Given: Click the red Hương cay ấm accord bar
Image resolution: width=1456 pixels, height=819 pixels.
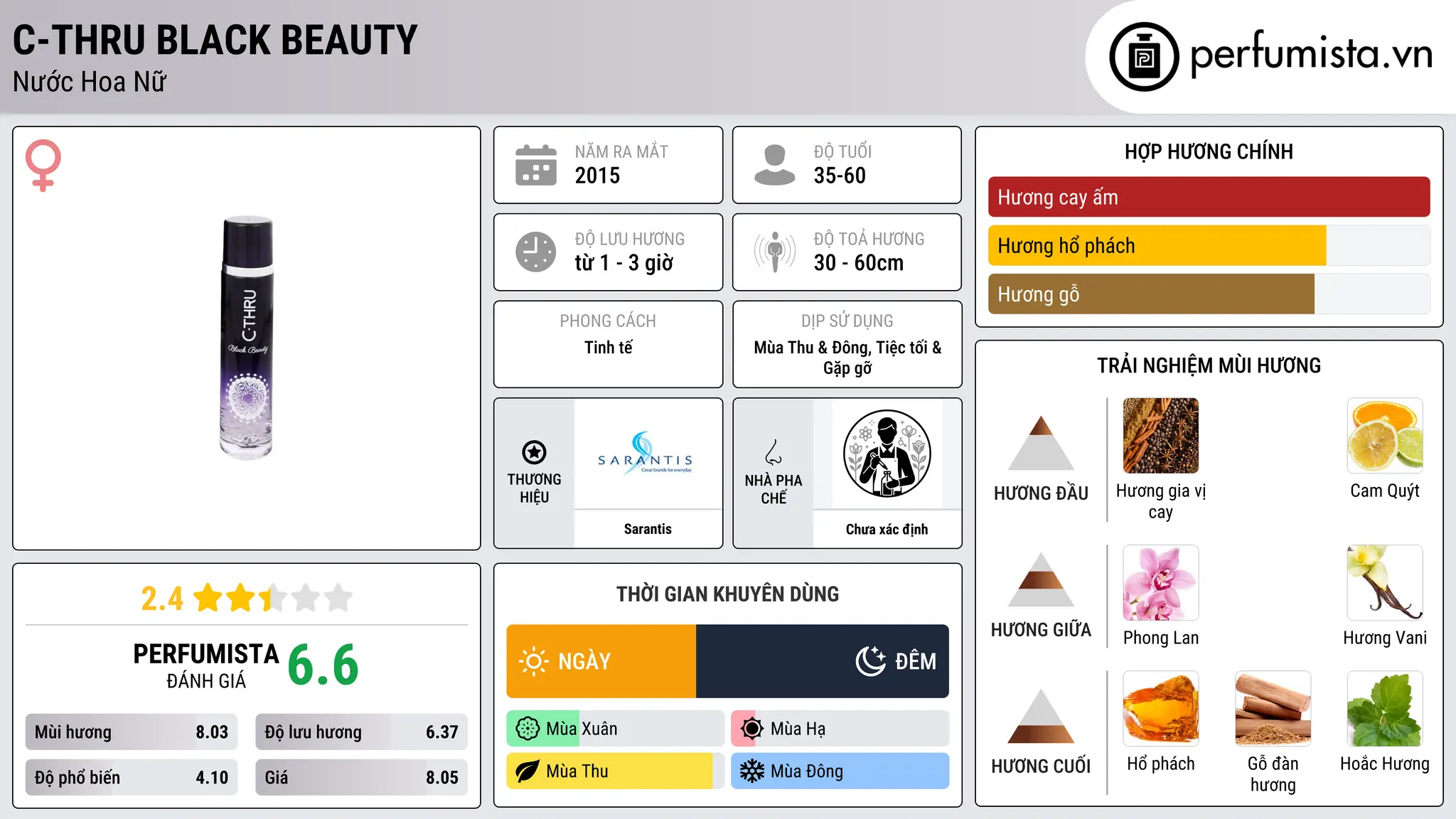Looking at the screenshot, I should tap(1209, 197).
